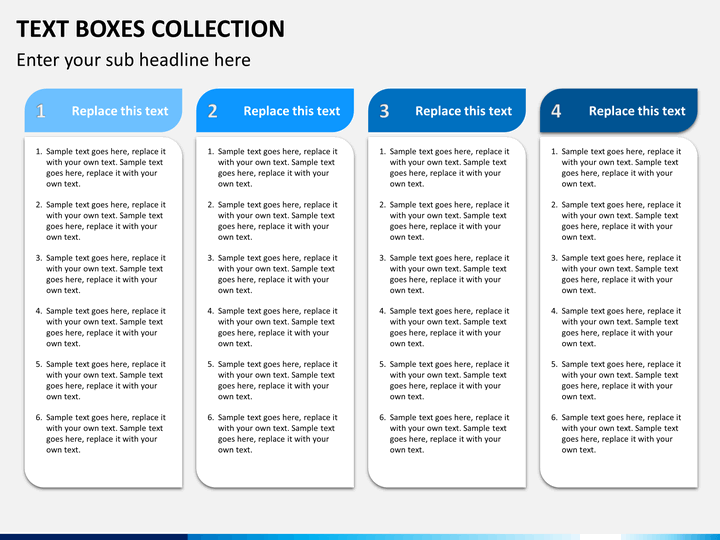This screenshot has width=720, height=540.
Task: Click list item 6 in the first column
Action: (101, 433)
